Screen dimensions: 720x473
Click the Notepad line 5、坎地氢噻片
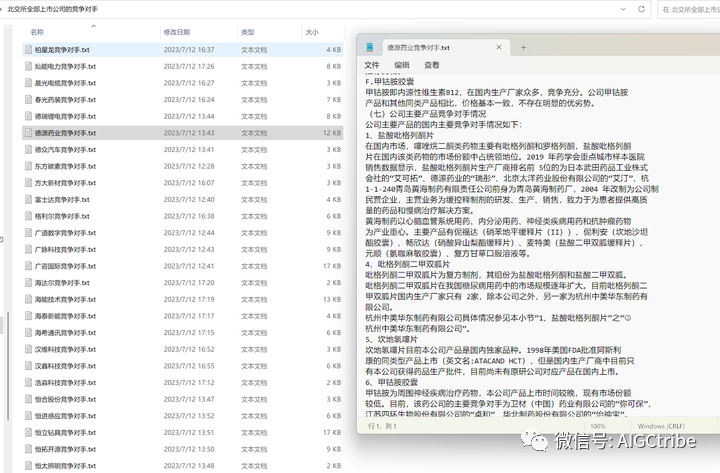[x=392, y=339]
